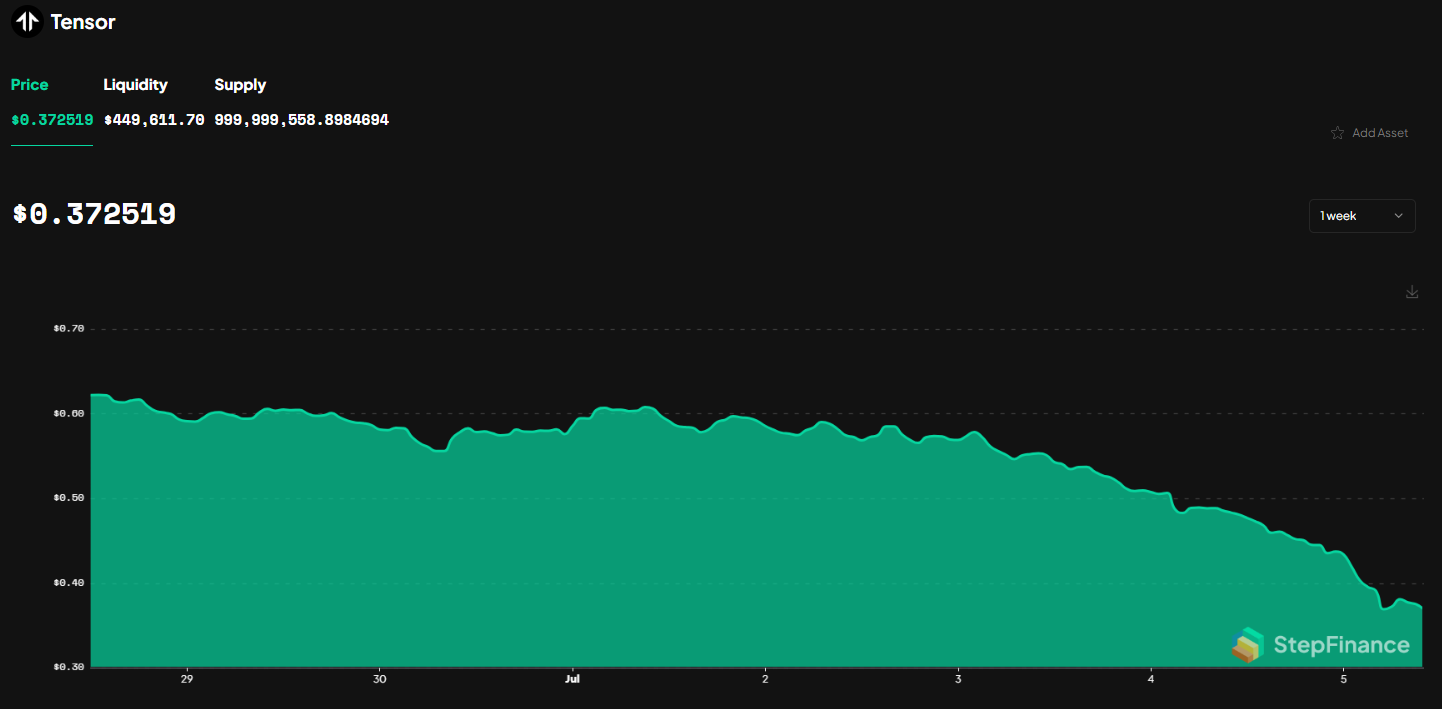Click the chevron on the timeframe selector
Viewport: 1442px width, 709px height.
pyautogui.click(x=1398, y=215)
